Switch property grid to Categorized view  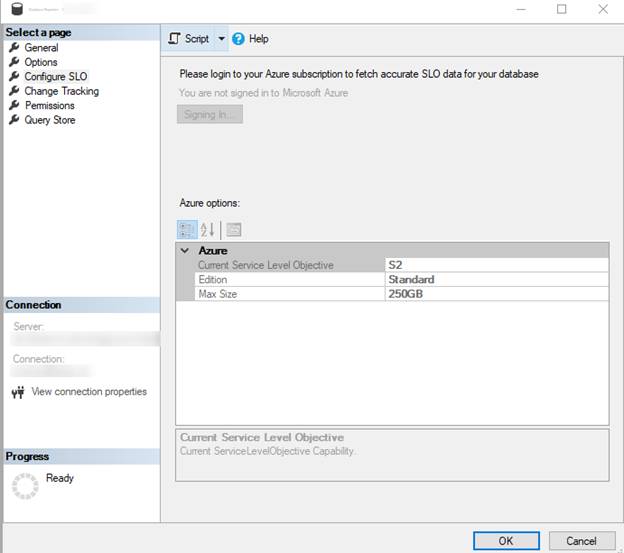(186, 229)
